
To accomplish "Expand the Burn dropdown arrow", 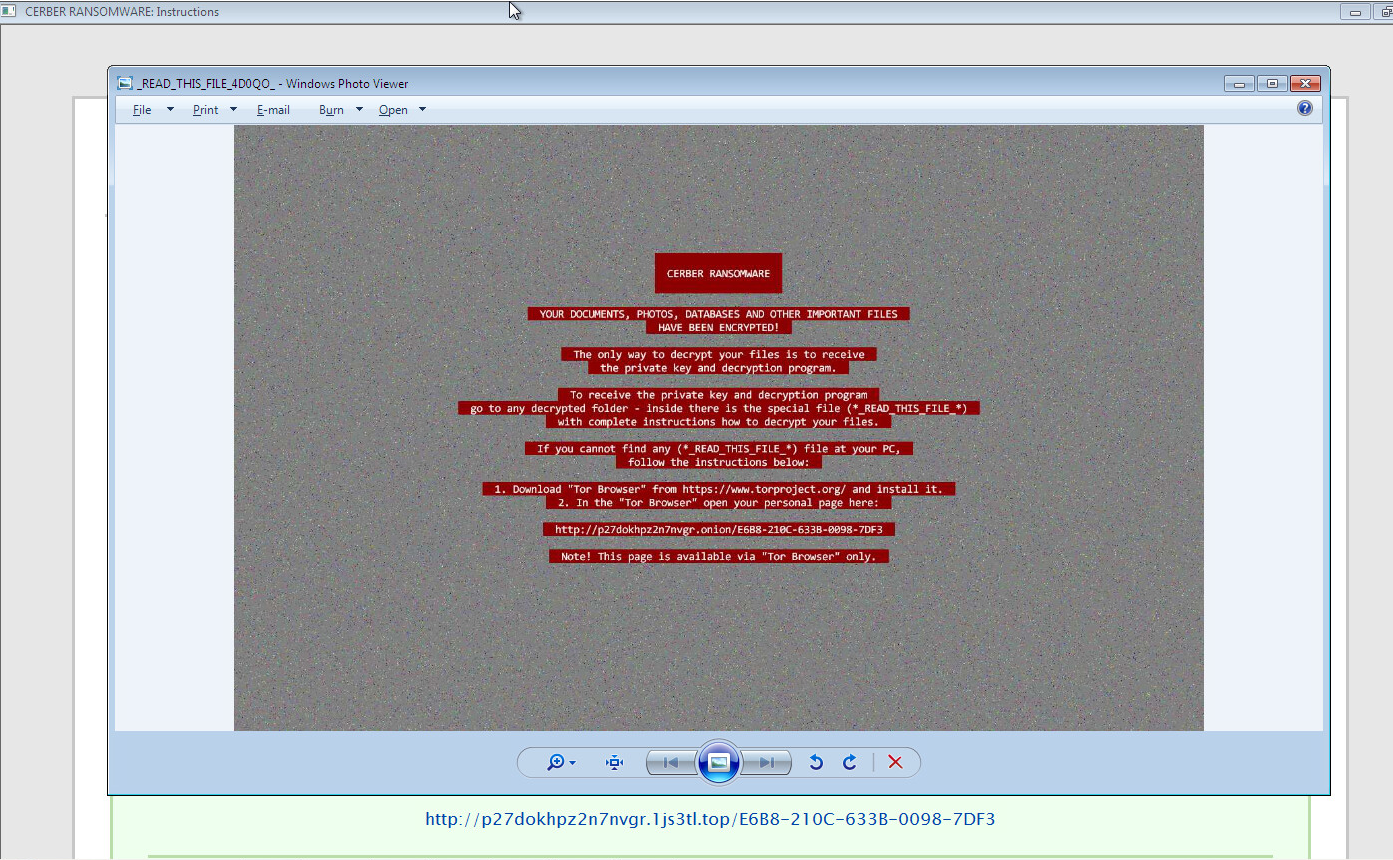I will pyautogui.click(x=359, y=110).
